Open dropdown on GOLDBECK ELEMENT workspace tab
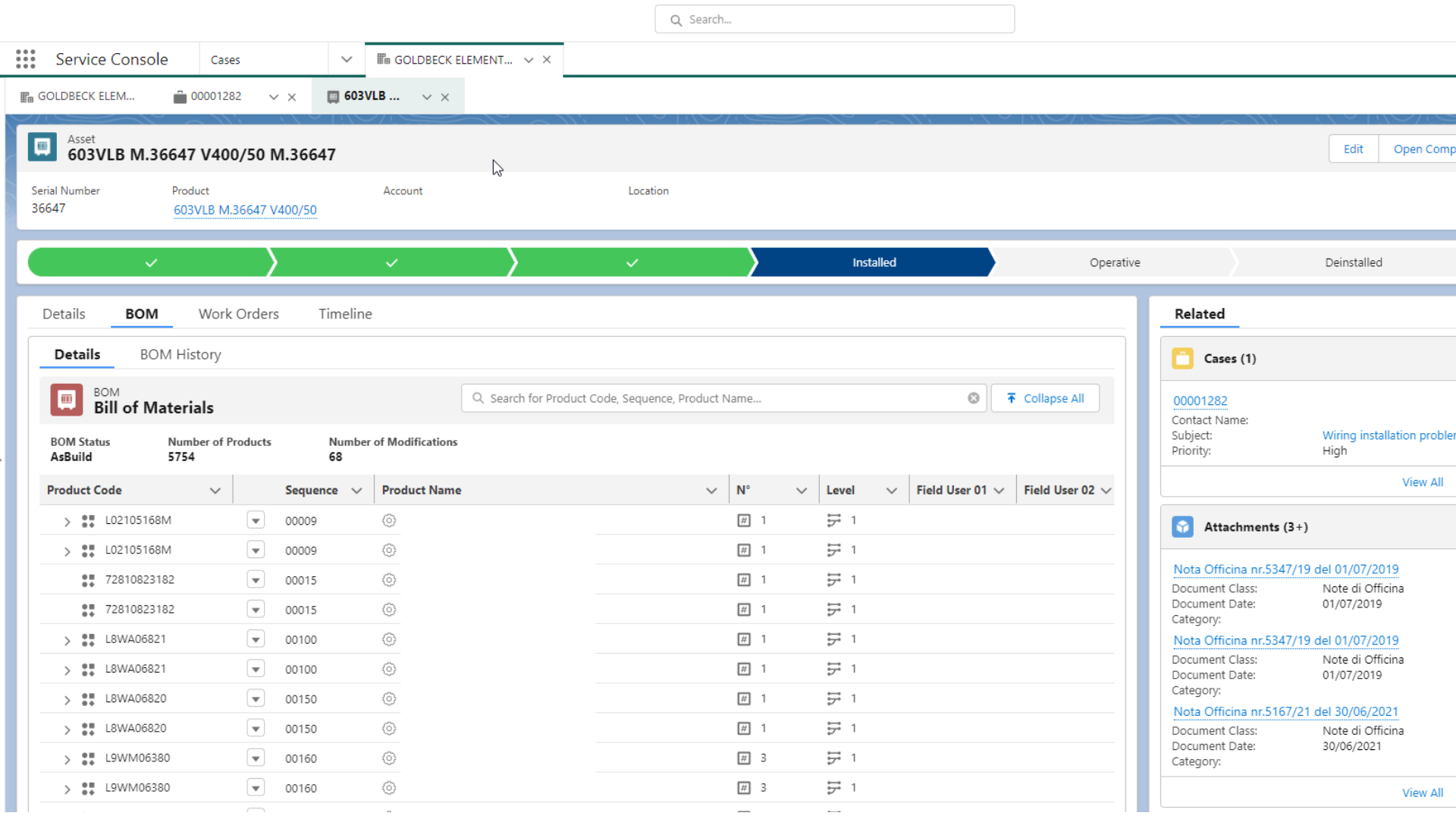1456x819 pixels. click(x=529, y=60)
